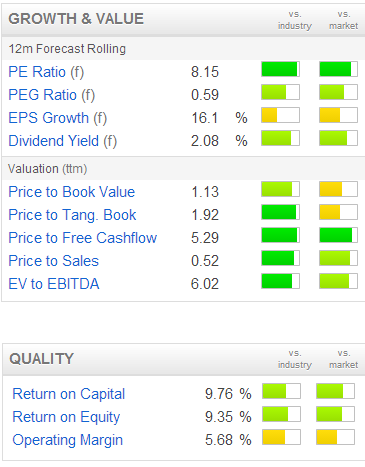Click Operating Margin vs. industry bar
Screen dimensions: 365x467
point(281,437)
